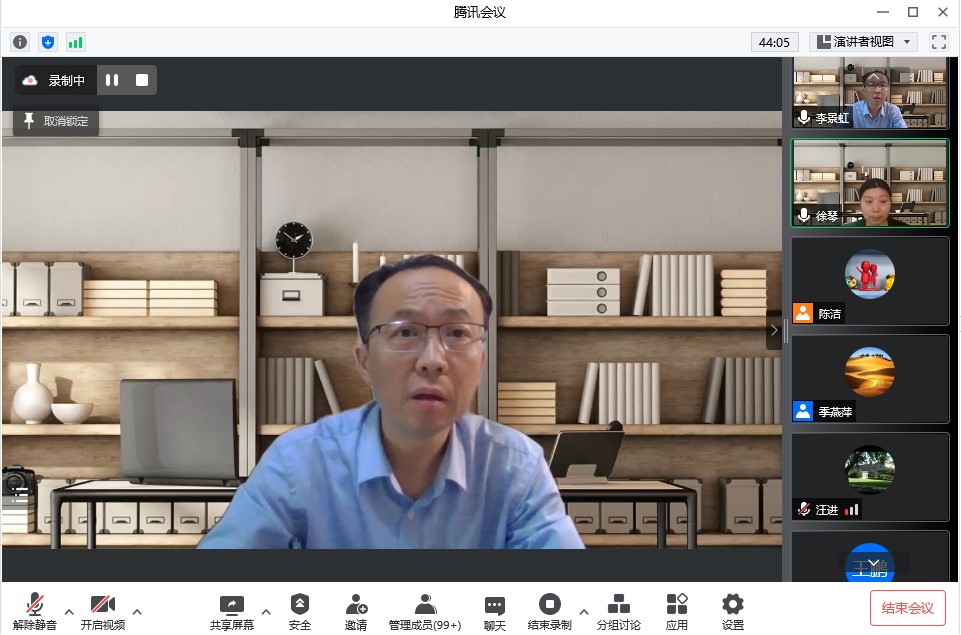Check the green network signal icon
Screen dimensions: 961x635
point(76,42)
